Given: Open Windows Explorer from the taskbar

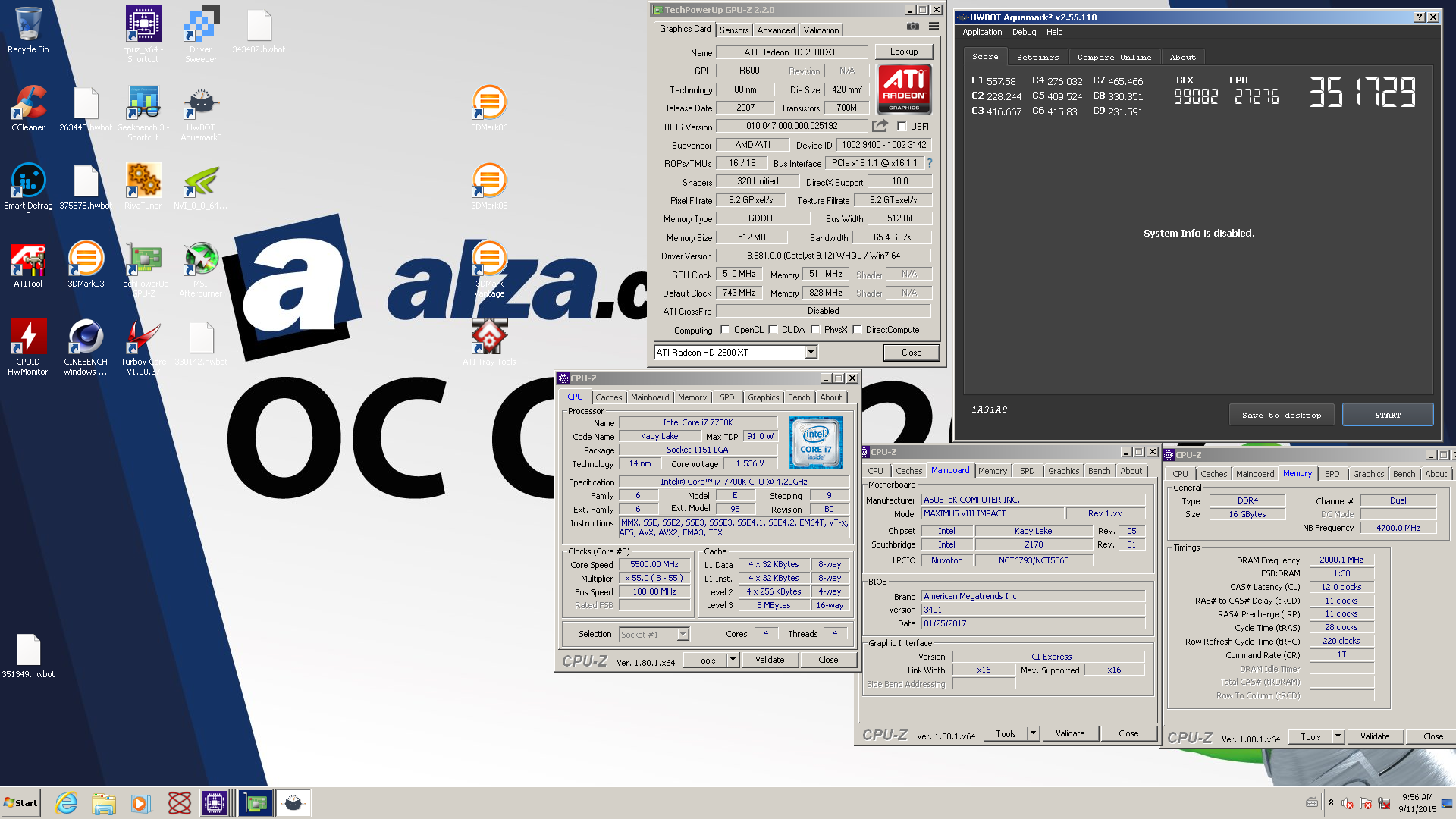Looking at the screenshot, I should click(x=104, y=803).
